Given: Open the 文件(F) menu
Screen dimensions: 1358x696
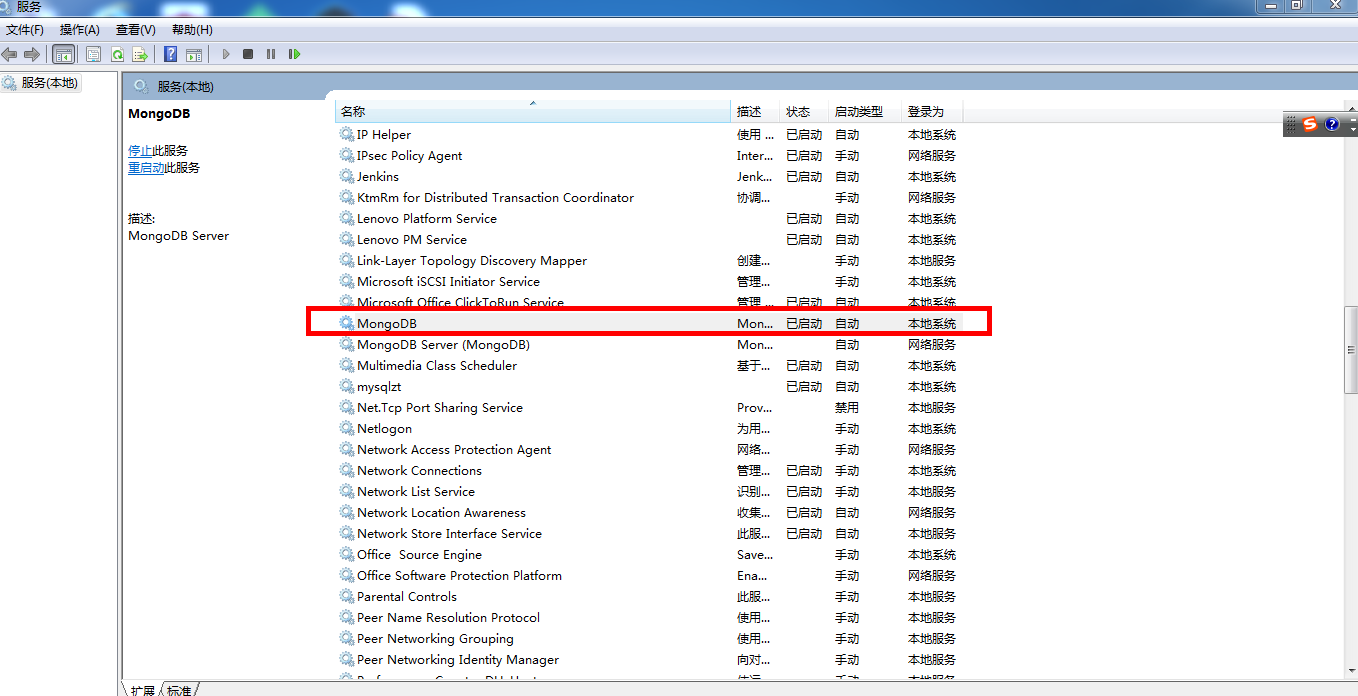Looking at the screenshot, I should click(25, 30).
